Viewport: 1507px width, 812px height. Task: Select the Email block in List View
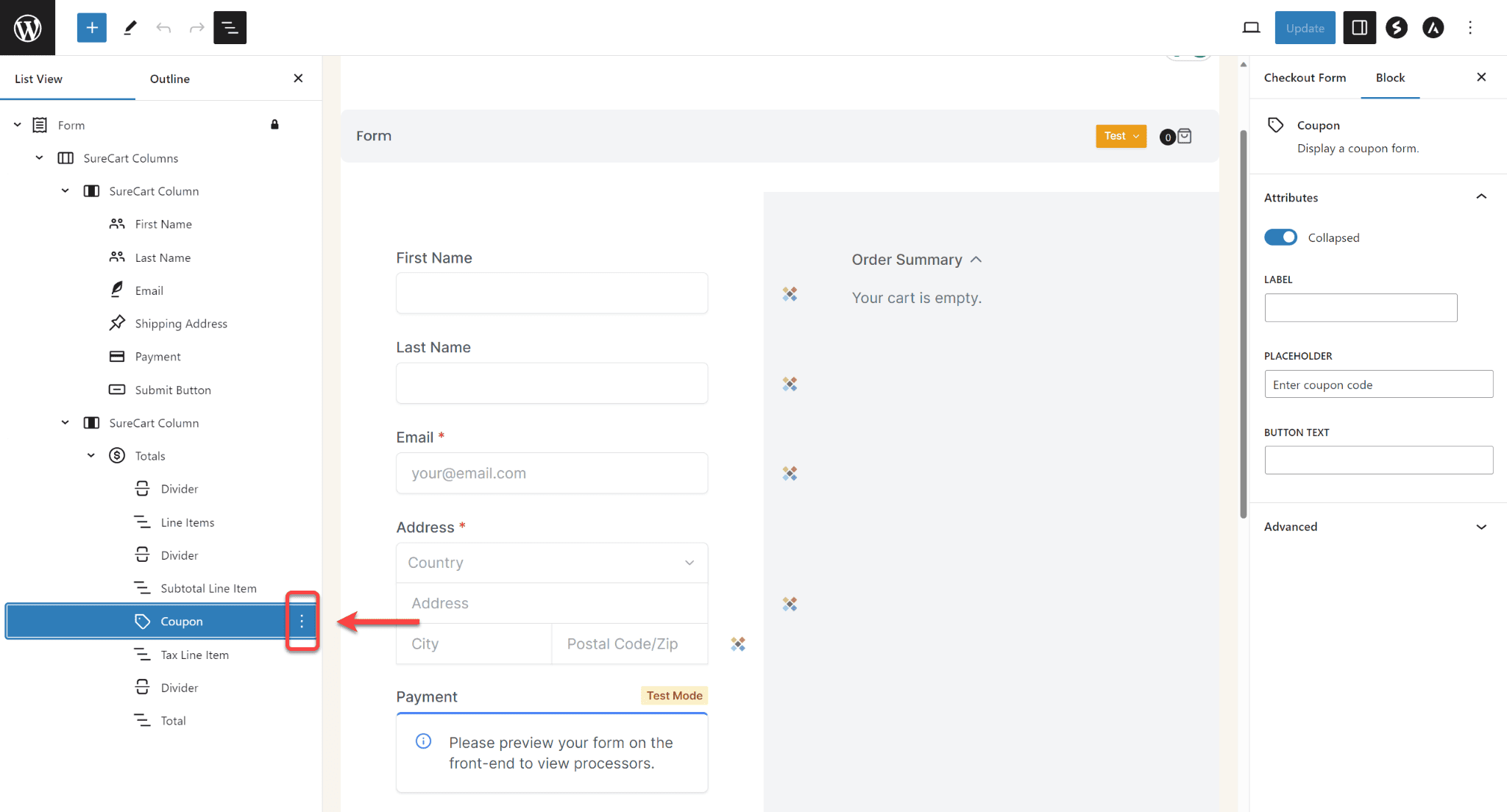149,291
